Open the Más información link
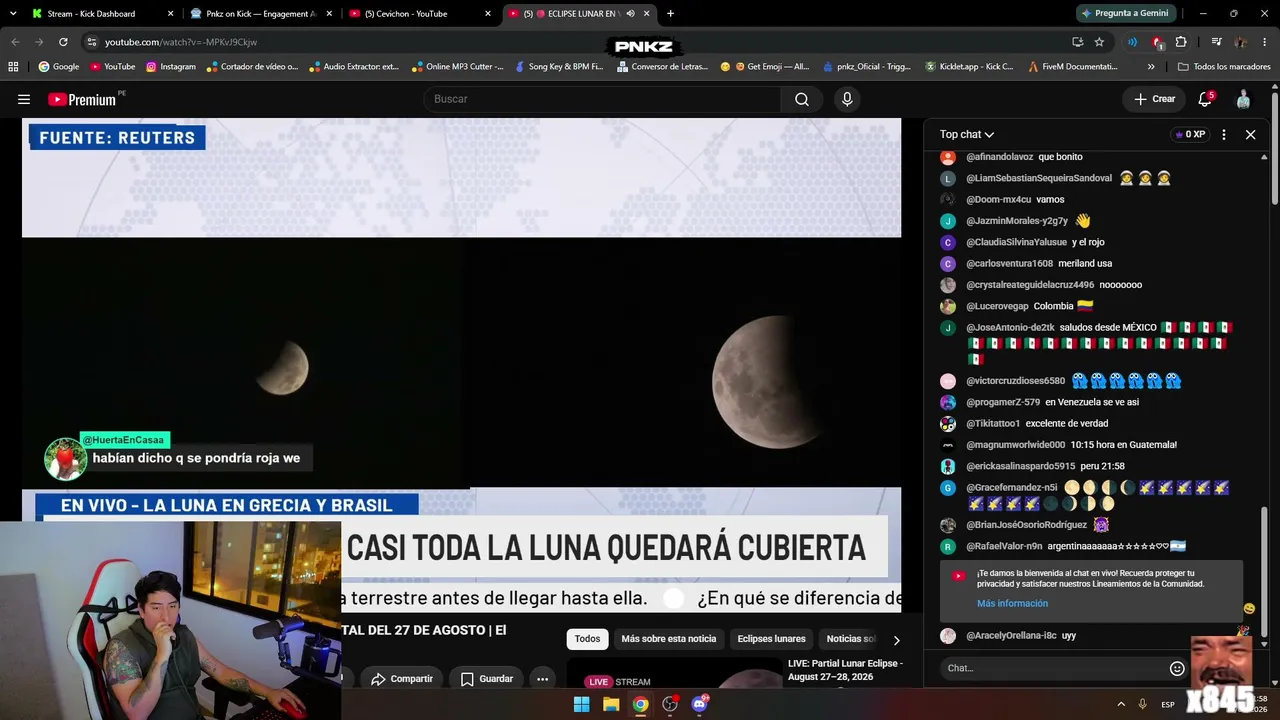Image resolution: width=1280 pixels, height=720 pixels. [x=1012, y=603]
